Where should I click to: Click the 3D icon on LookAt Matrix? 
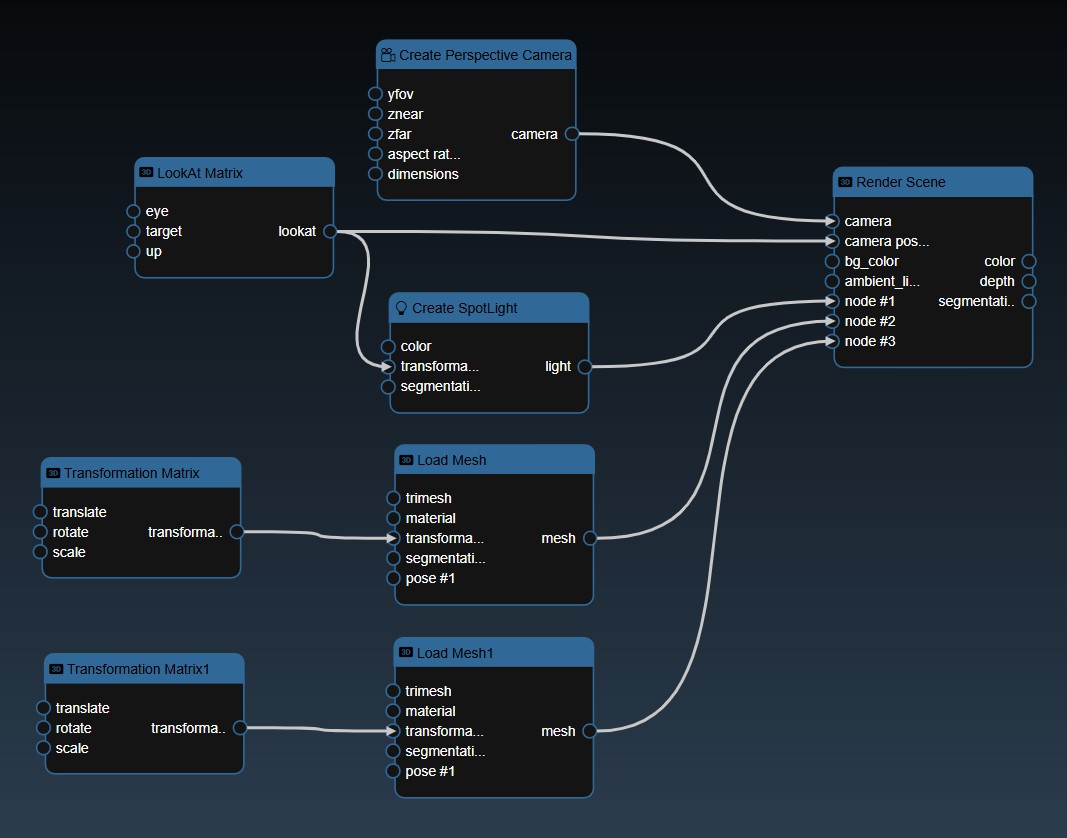(x=145, y=173)
